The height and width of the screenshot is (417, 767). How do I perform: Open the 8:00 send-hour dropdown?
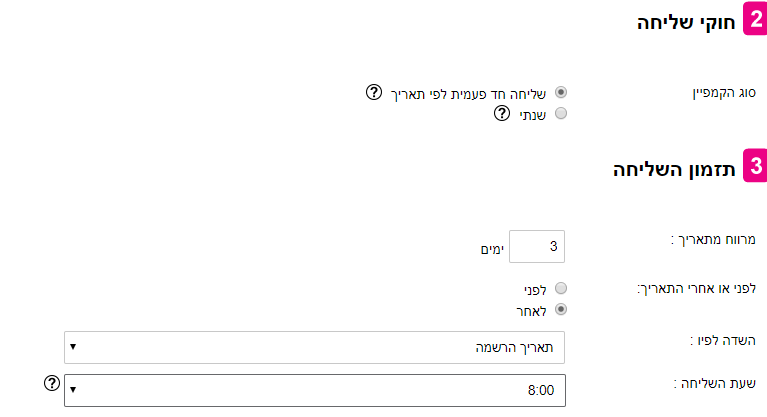tap(315, 391)
